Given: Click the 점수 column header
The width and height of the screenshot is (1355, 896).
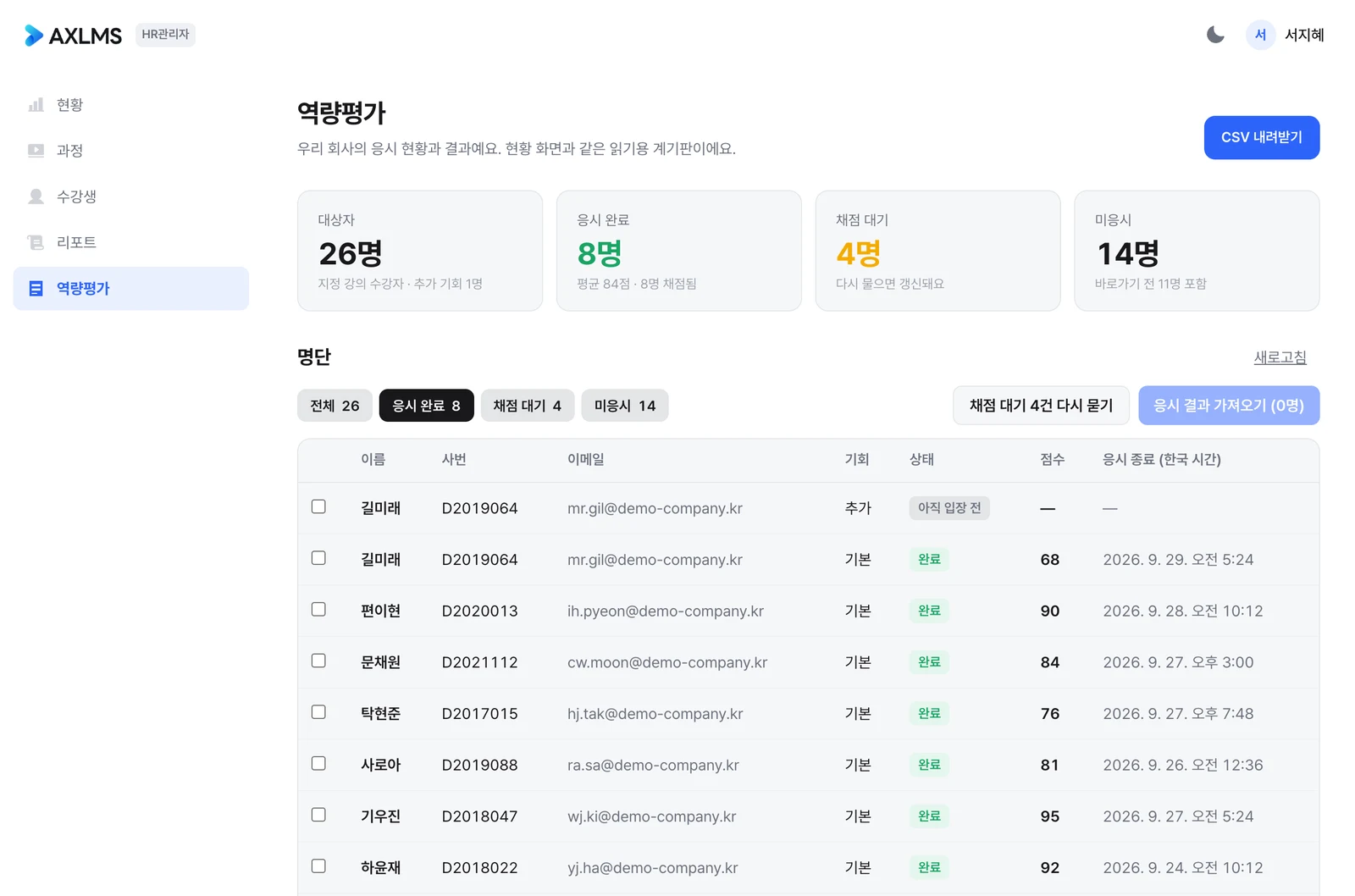Looking at the screenshot, I should (1053, 459).
